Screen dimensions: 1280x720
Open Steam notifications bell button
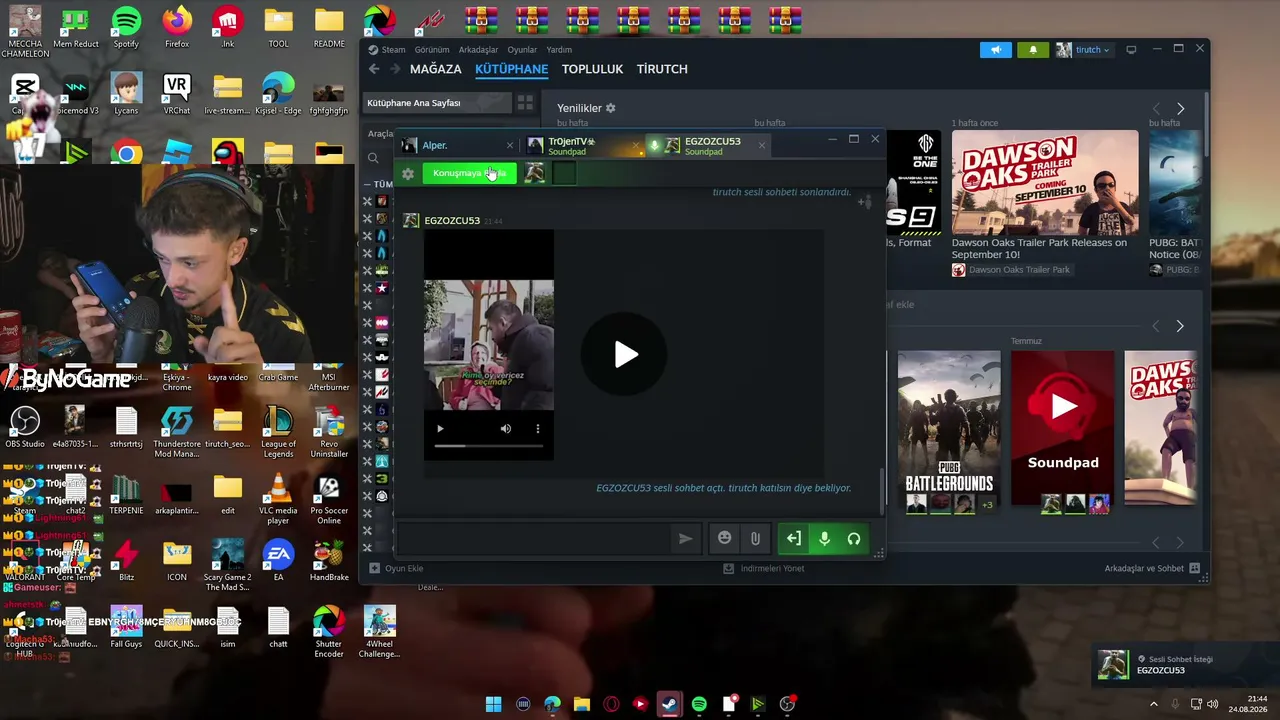[x=1034, y=50]
